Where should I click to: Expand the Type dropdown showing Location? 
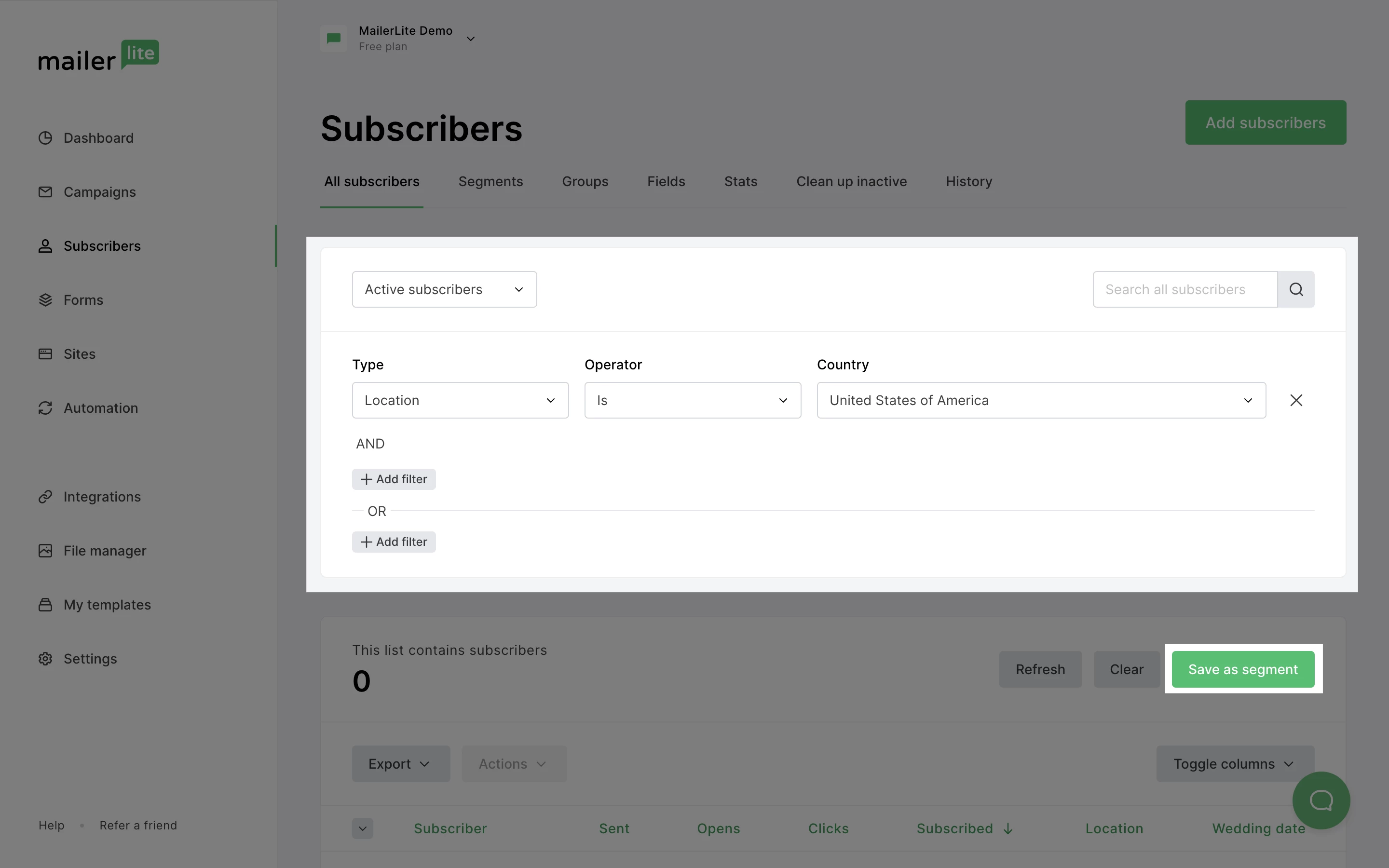(x=460, y=400)
